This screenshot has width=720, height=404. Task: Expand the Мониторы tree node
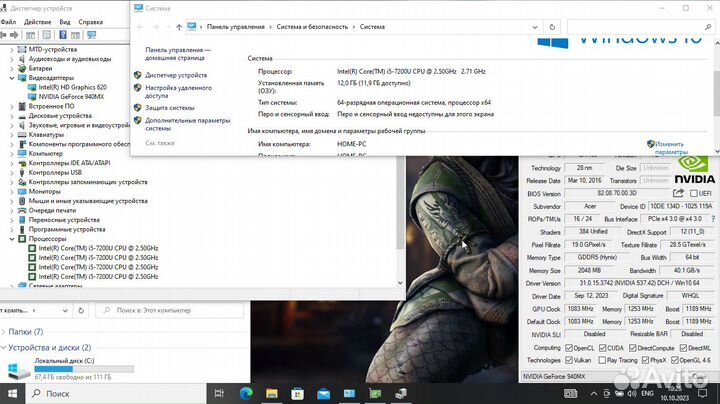coord(12,191)
